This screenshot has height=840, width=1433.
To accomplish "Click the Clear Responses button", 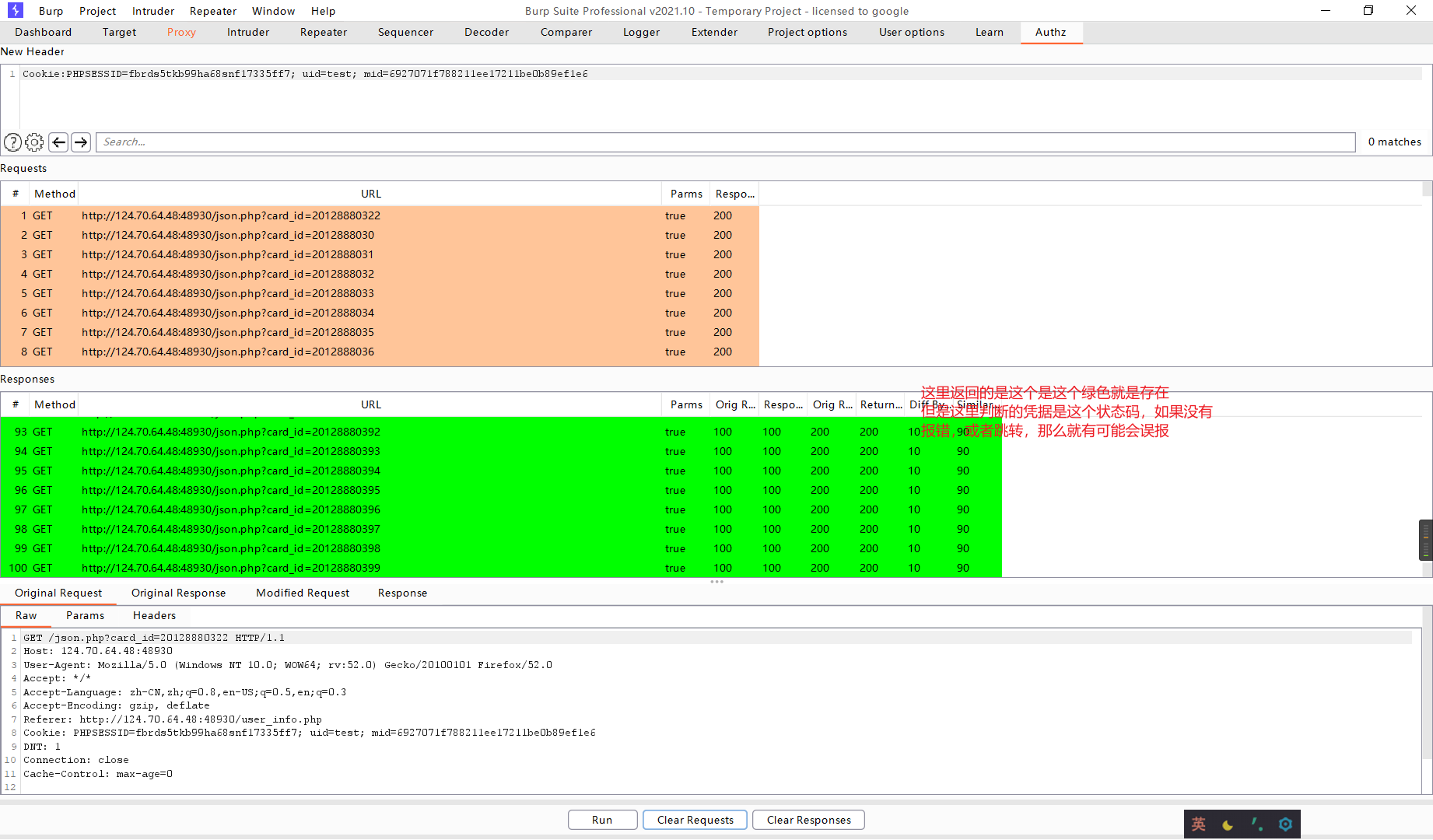I will point(808,819).
